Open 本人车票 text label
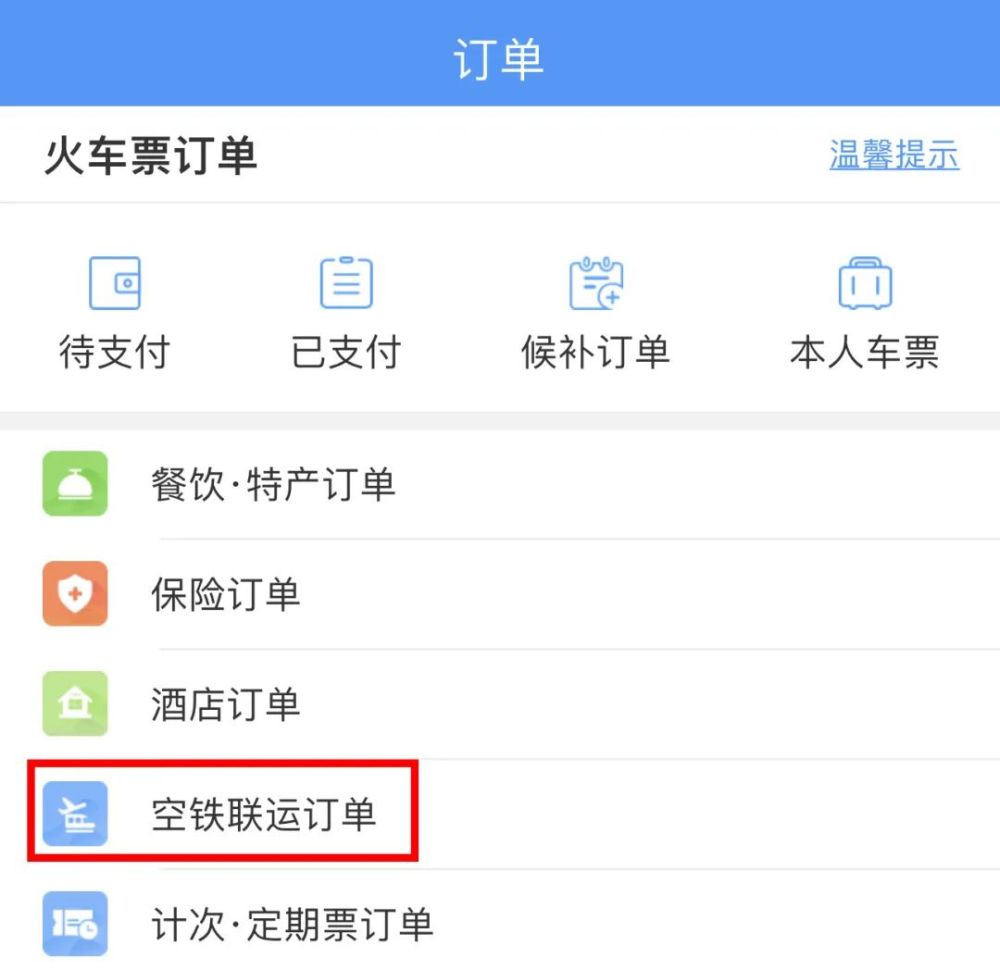1000x970 pixels. click(864, 352)
